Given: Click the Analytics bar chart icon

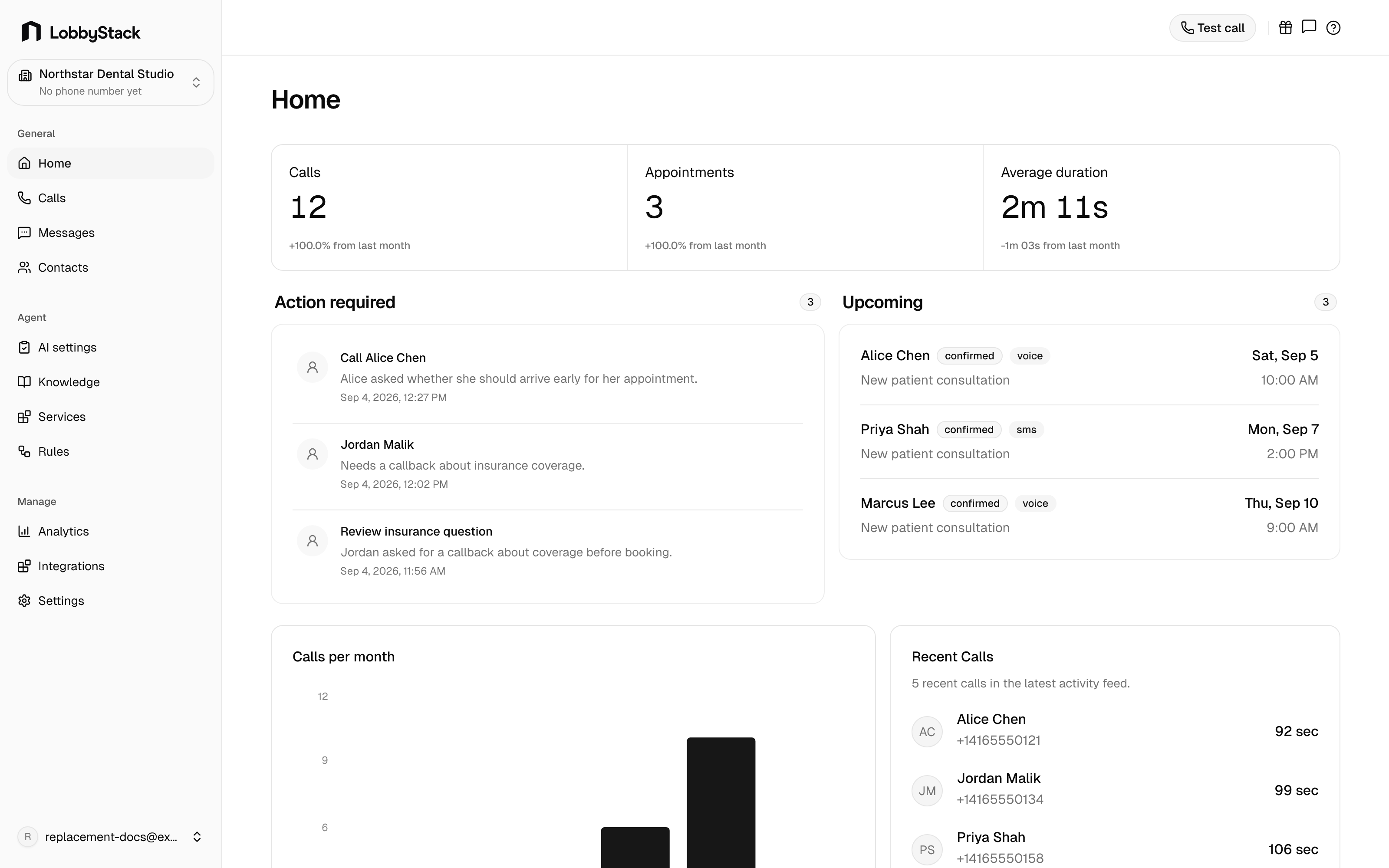Looking at the screenshot, I should point(24,531).
